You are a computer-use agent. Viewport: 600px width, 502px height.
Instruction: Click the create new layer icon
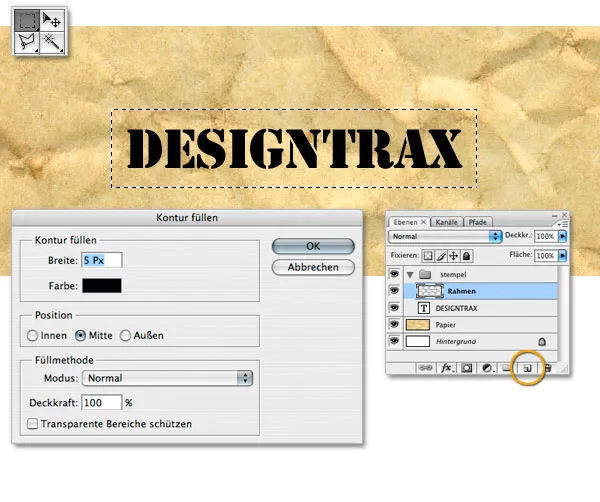pyautogui.click(x=528, y=369)
